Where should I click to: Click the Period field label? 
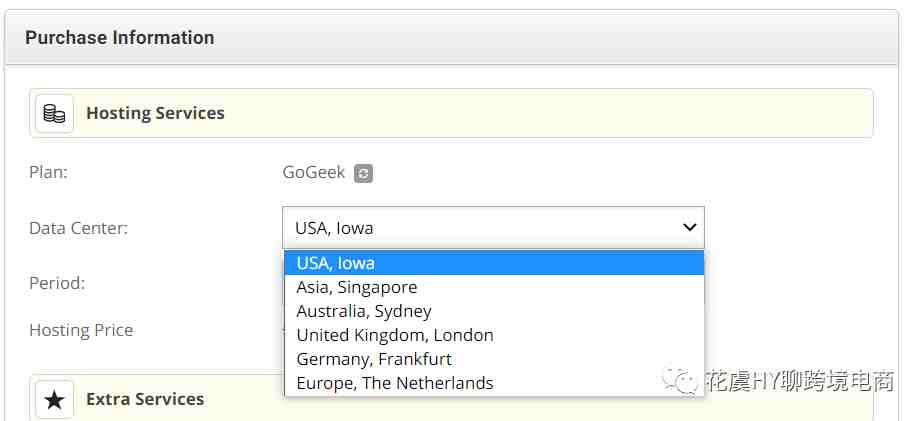57,283
